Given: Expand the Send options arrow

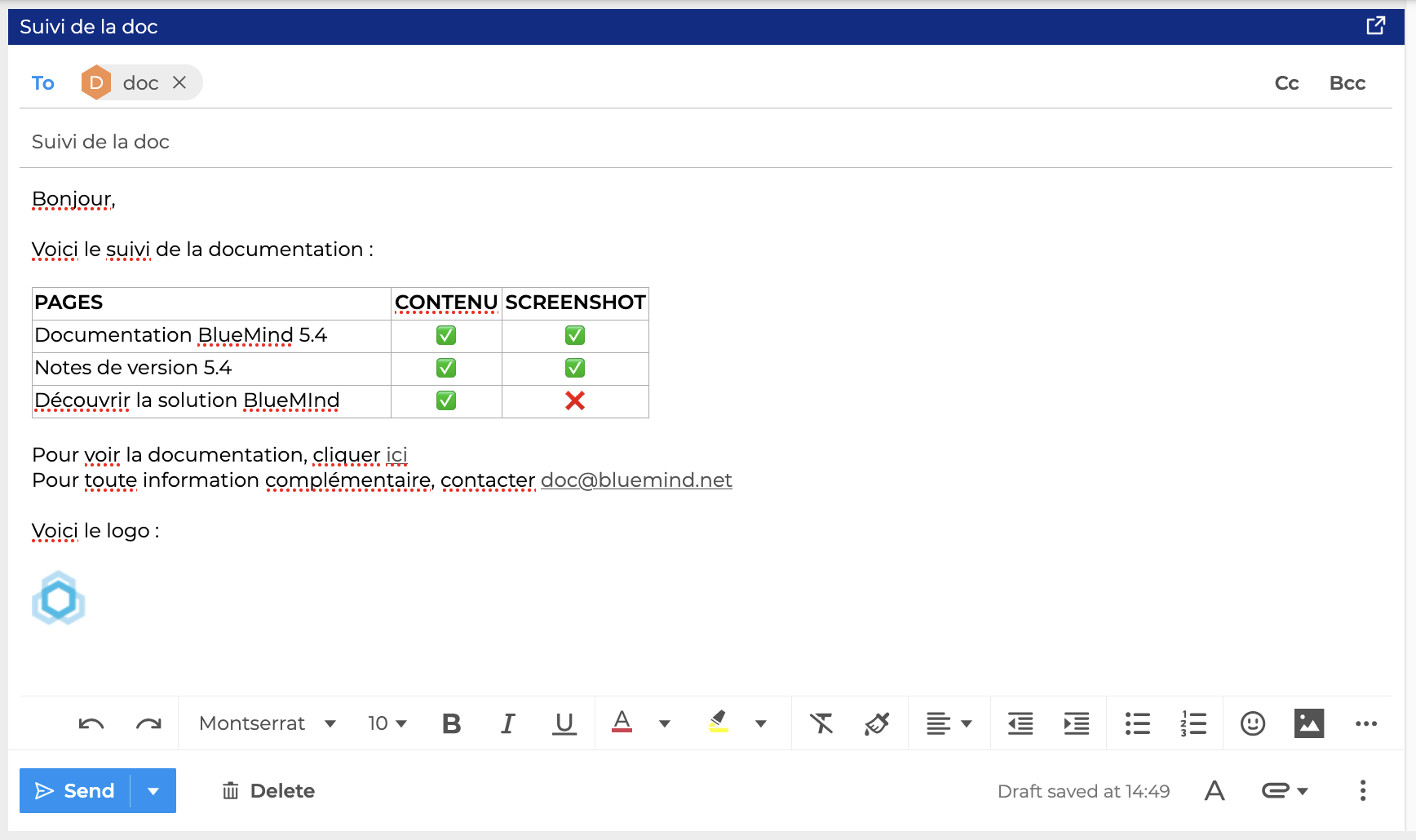Looking at the screenshot, I should coord(153,791).
